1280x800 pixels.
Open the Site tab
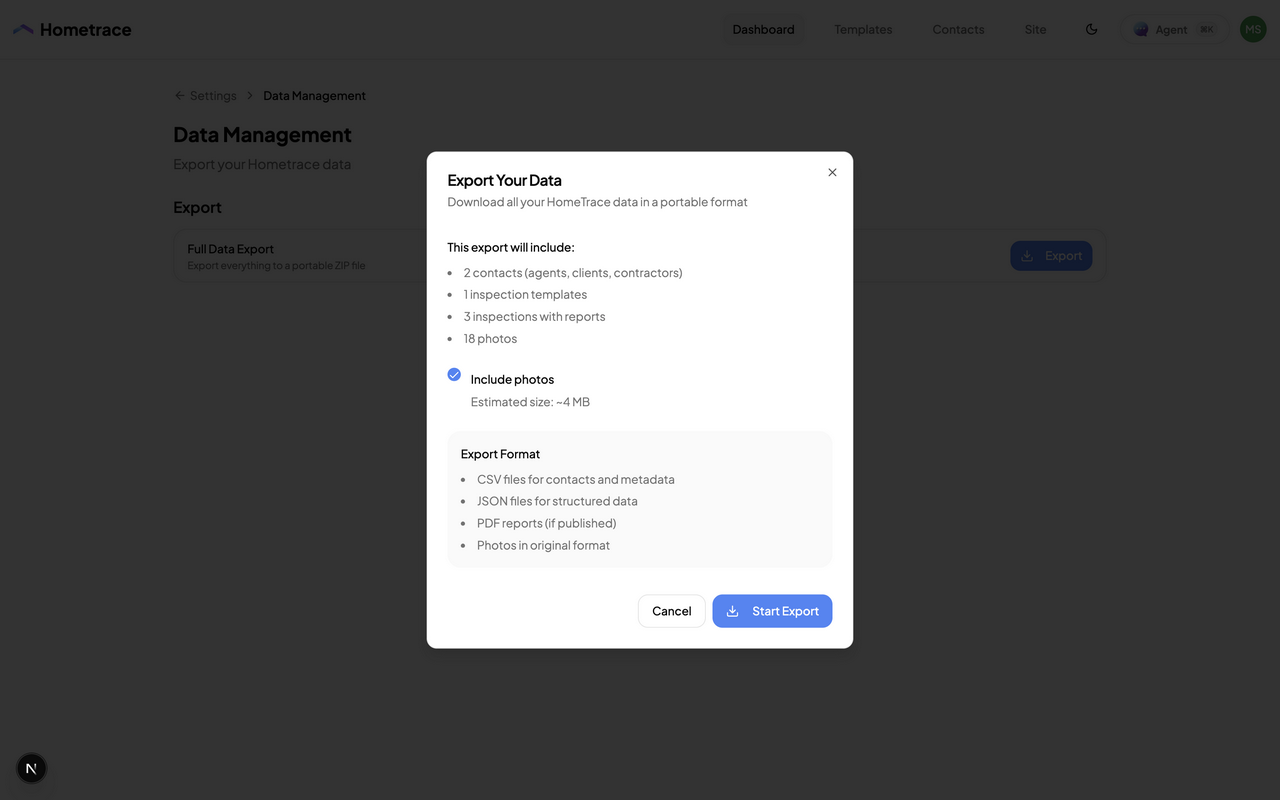1035,29
